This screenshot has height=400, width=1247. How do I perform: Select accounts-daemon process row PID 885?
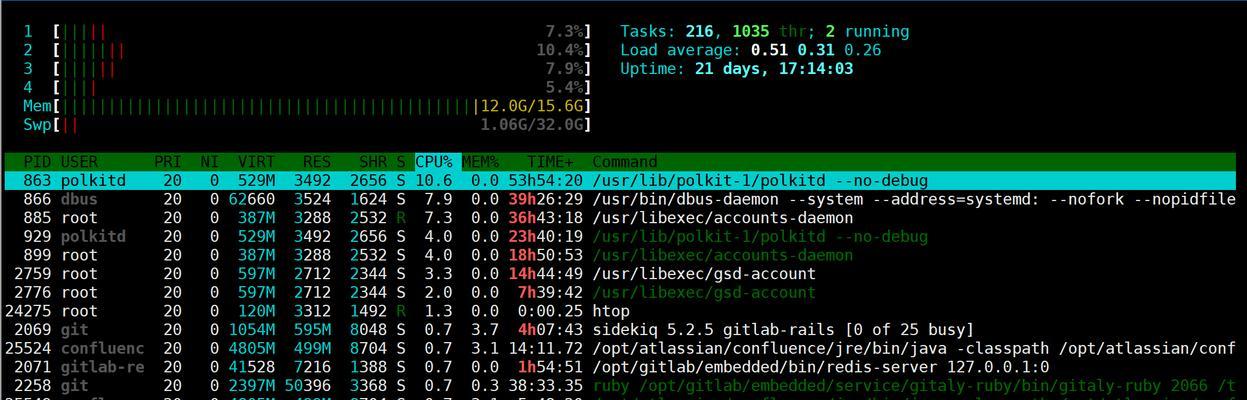(620, 218)
